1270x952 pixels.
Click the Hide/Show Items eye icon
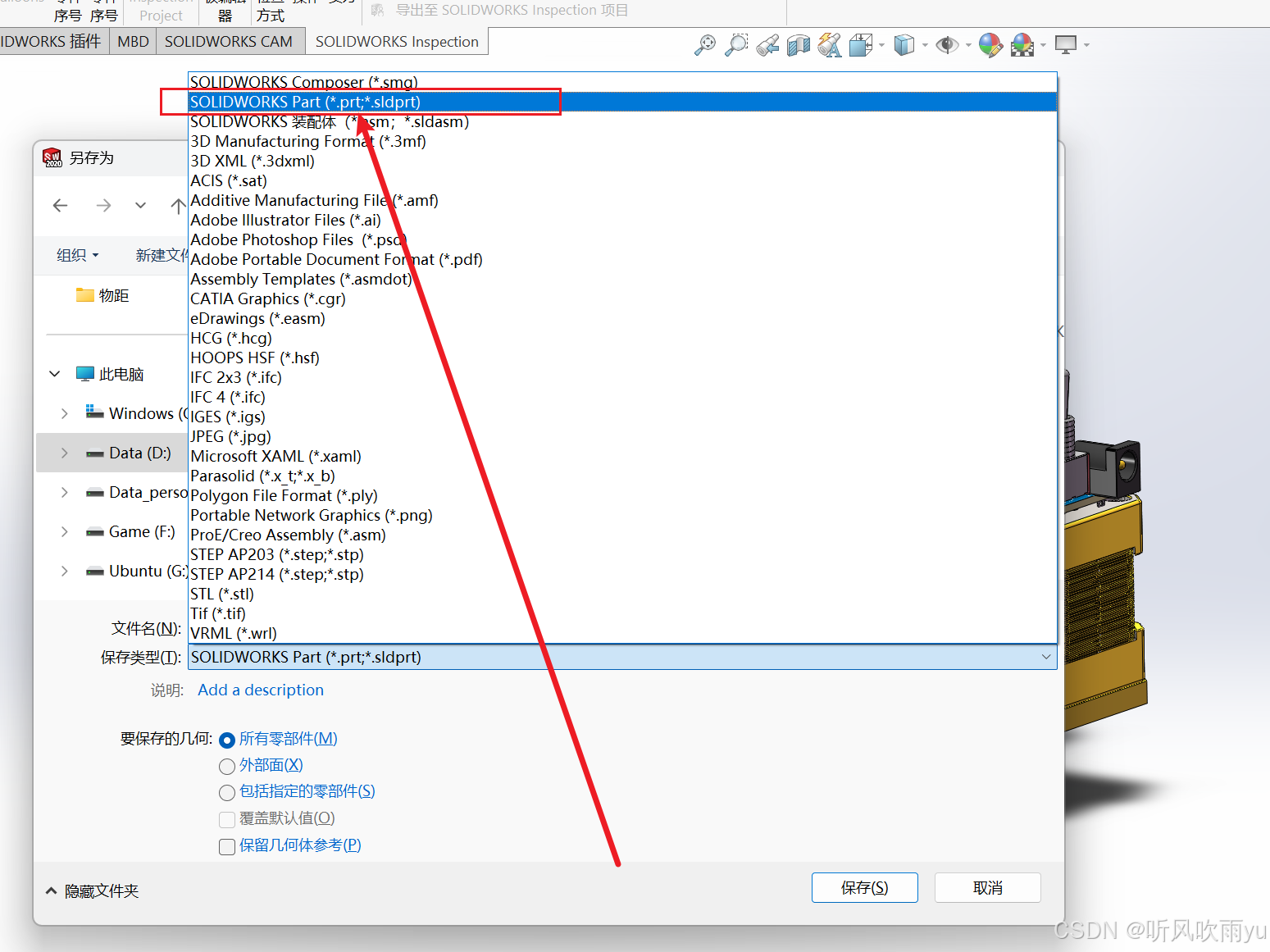[947, 45]
